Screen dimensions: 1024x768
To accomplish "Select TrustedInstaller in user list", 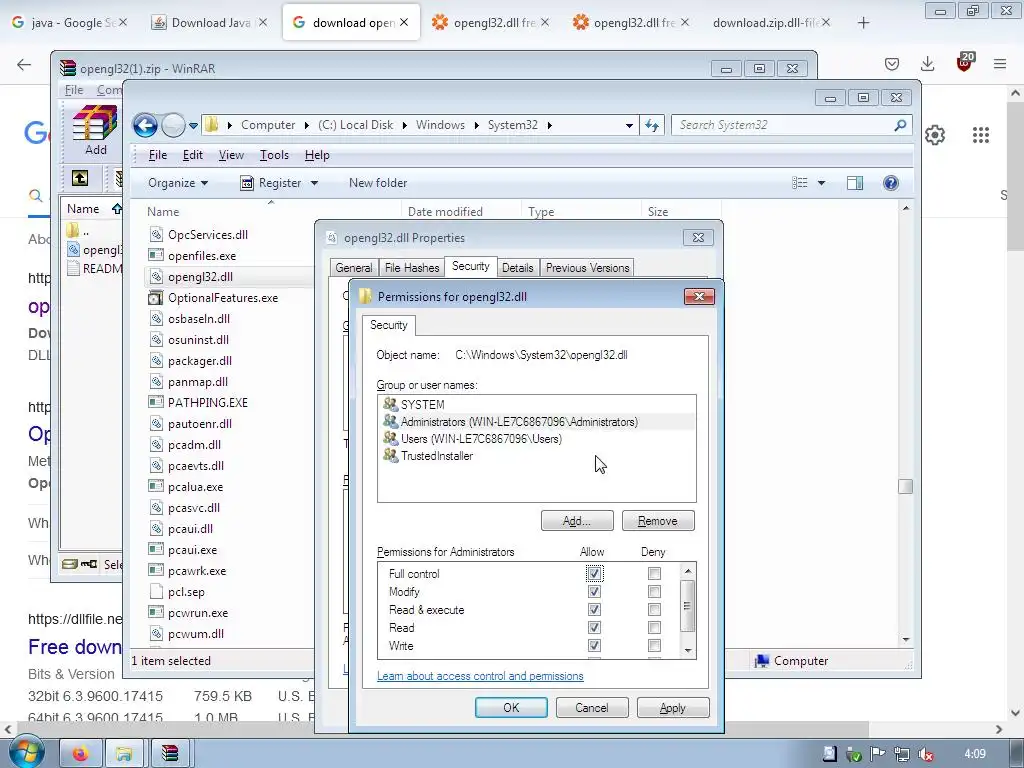I will point(436,456).
